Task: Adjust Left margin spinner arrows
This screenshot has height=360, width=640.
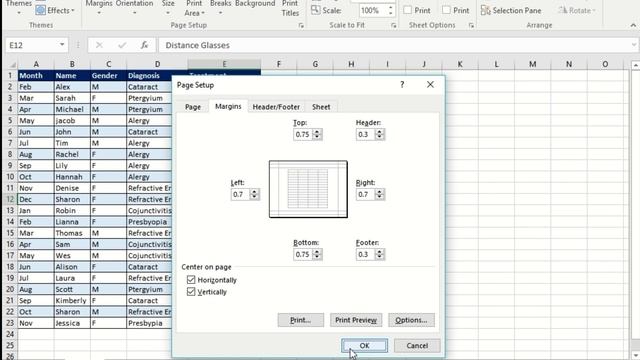Action: point(254,194)
